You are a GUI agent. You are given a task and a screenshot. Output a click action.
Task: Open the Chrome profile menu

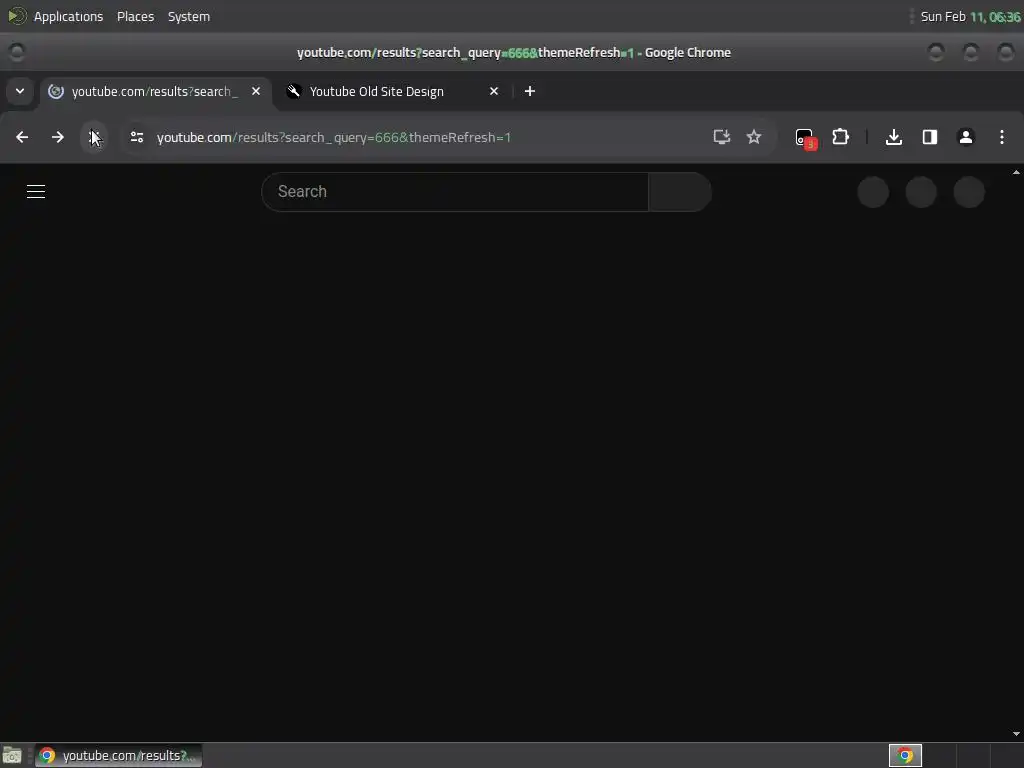click(x=966, y=137)
